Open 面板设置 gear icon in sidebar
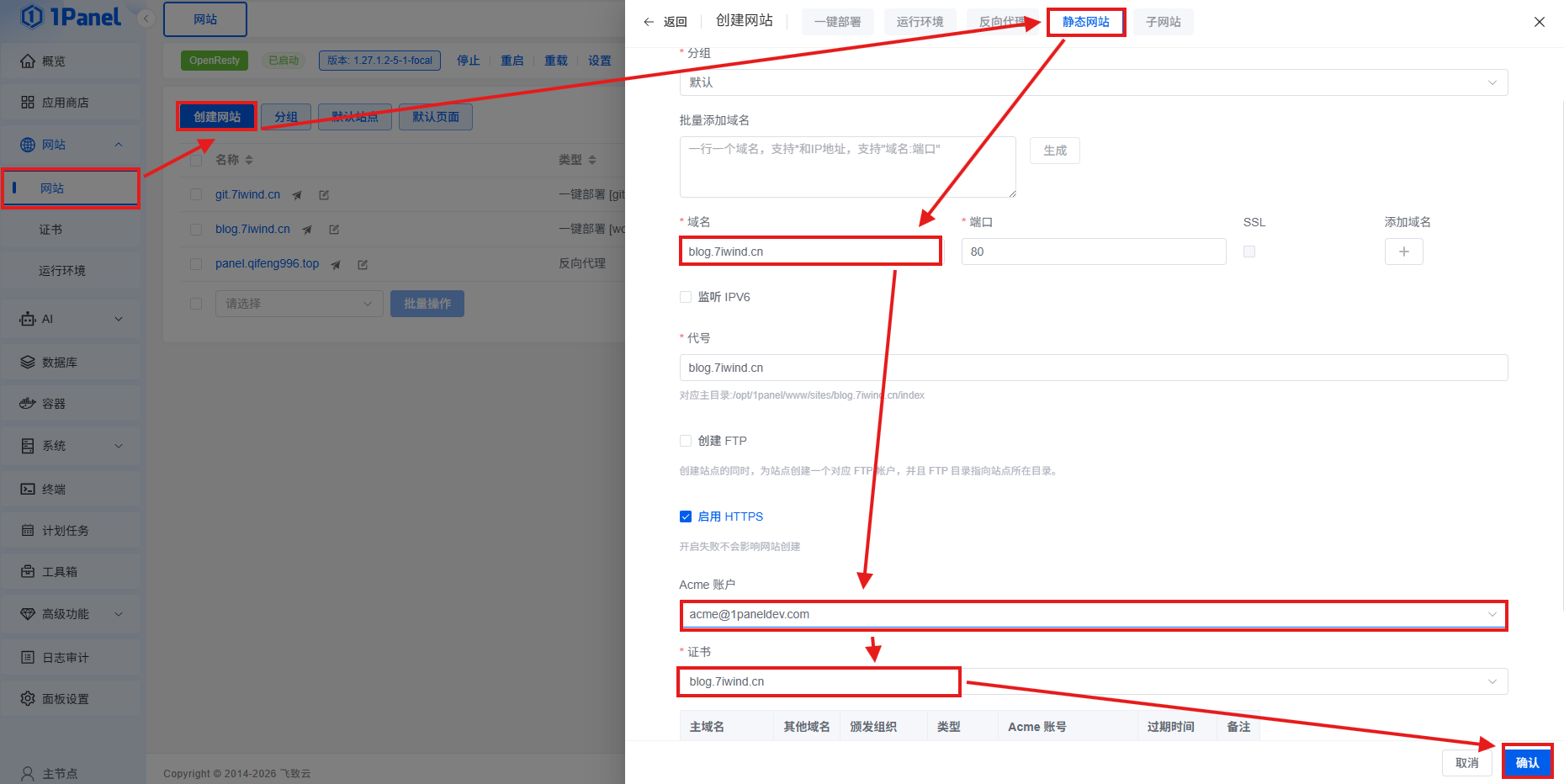 click(28, 699)
